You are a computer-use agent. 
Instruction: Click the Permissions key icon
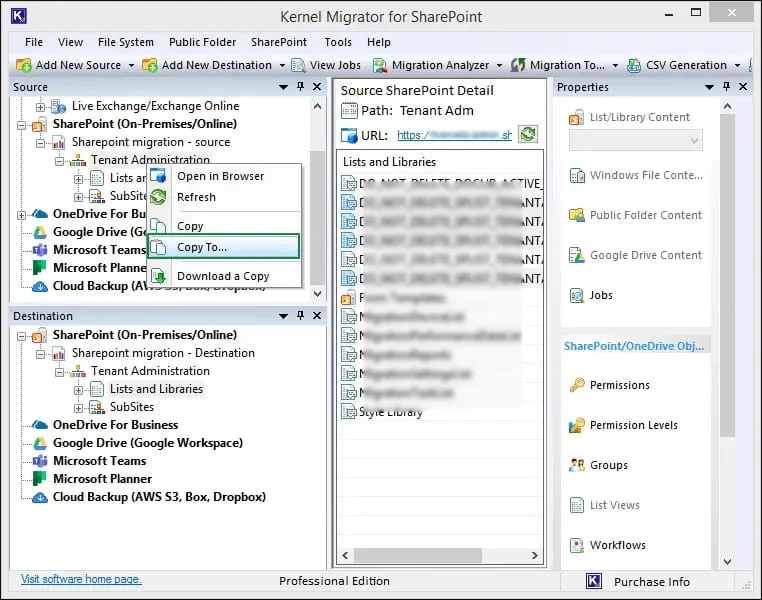tap(577, 385)
